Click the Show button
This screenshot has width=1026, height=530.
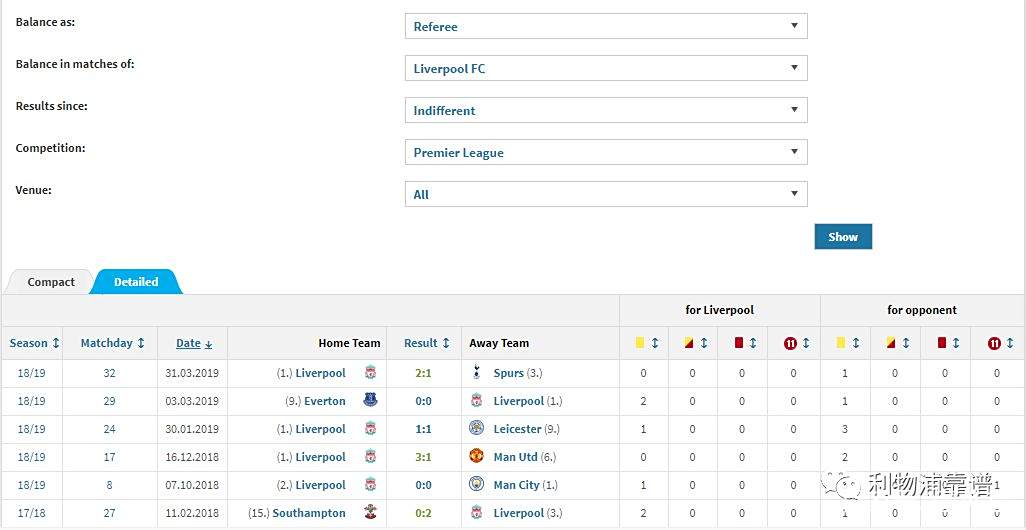click(843, 237)
